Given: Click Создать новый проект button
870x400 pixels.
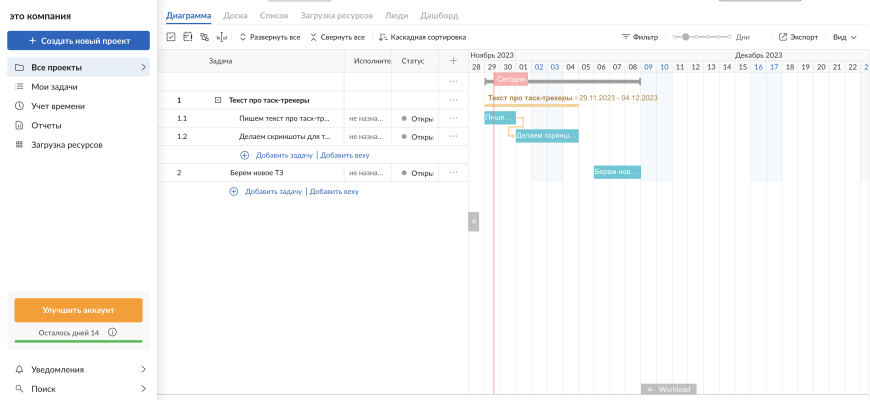Looking at the screenshot, I should (x=78, y=41).
